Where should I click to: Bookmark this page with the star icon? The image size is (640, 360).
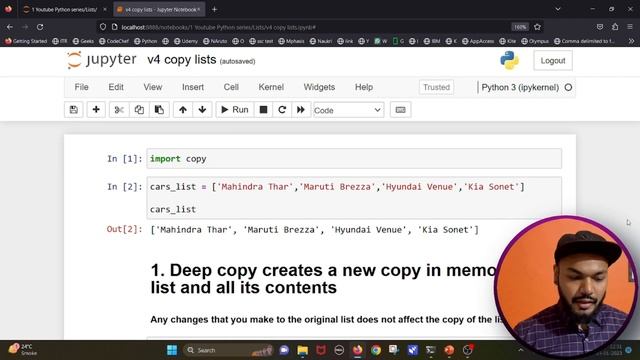click(x=537, y=27)
